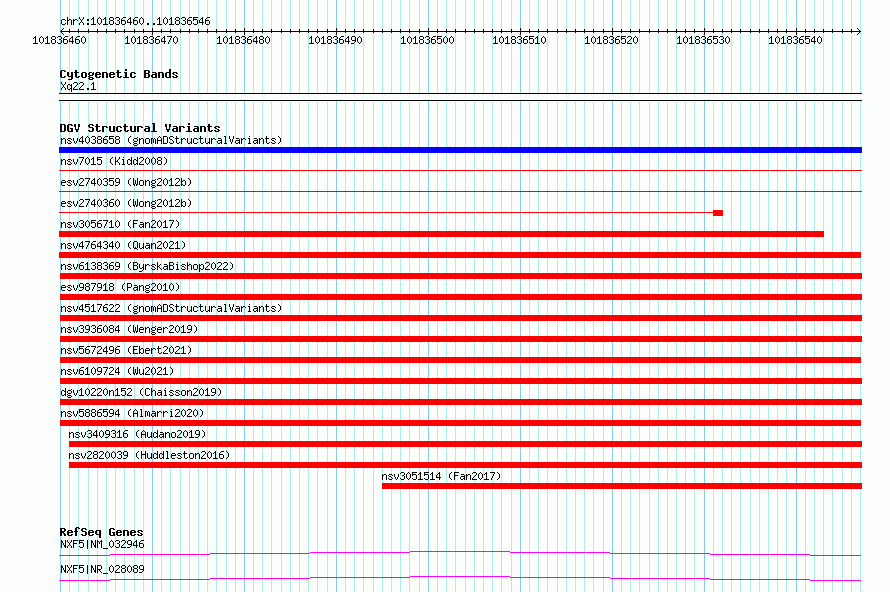Click the RefSeq Genes track title
The height and width of the screenshot is (592, 890).
pos(101,532)
